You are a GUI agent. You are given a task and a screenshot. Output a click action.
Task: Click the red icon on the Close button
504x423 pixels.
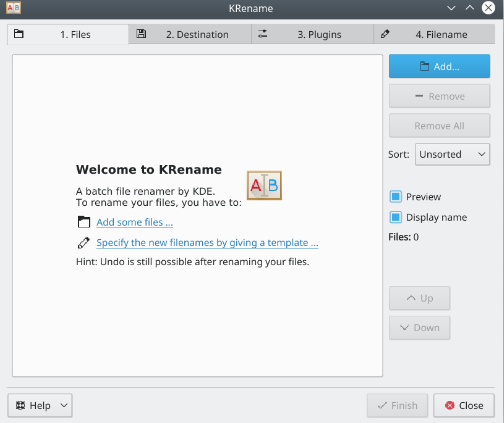coord(450,405)
